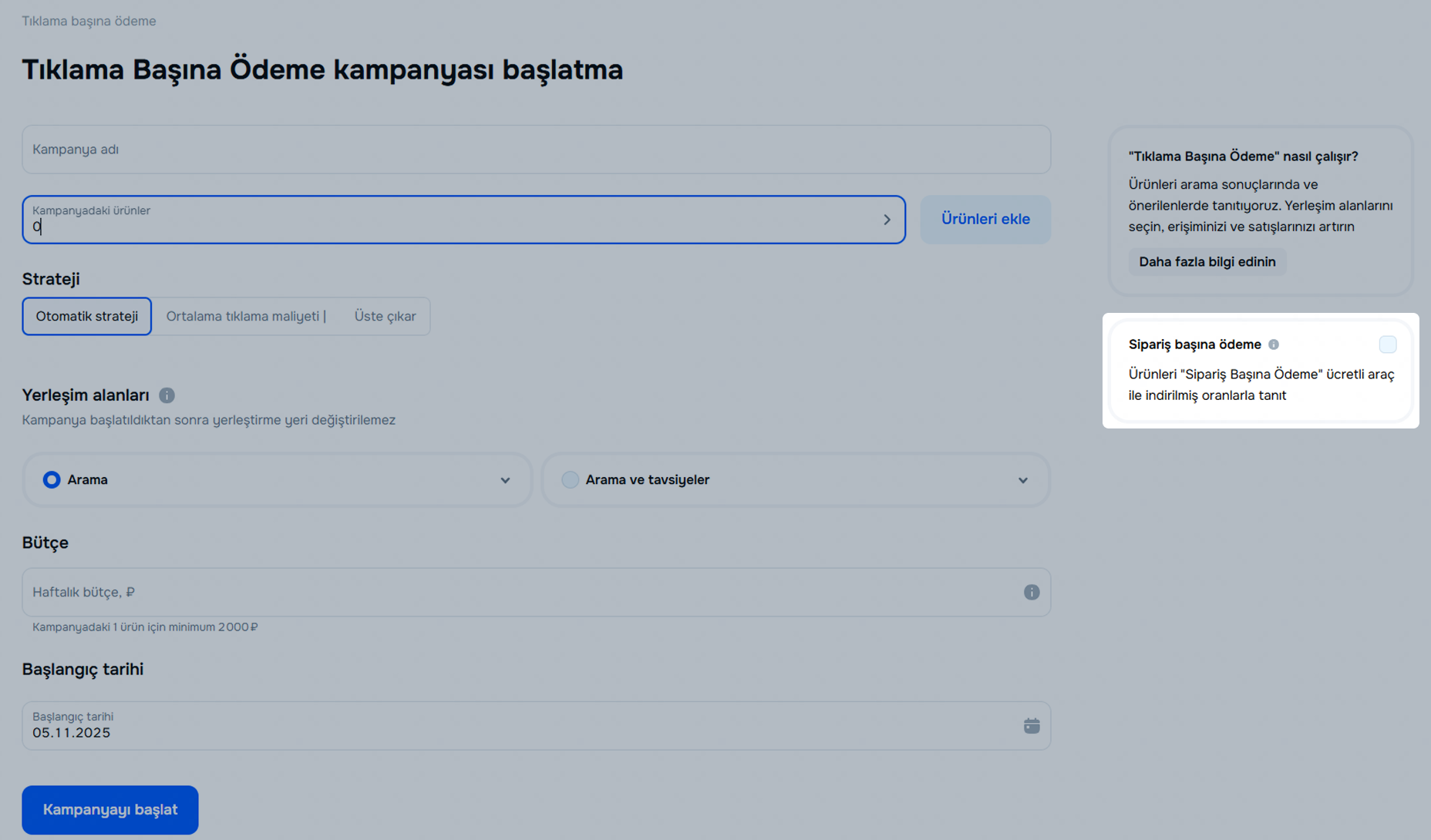Image resolution: width=1431 pixels, height=840 pixels.
Task: Switch to Ortalama tıklama maliyeti strategy tab
Action: pyautogui.click(x=245, y=316)
